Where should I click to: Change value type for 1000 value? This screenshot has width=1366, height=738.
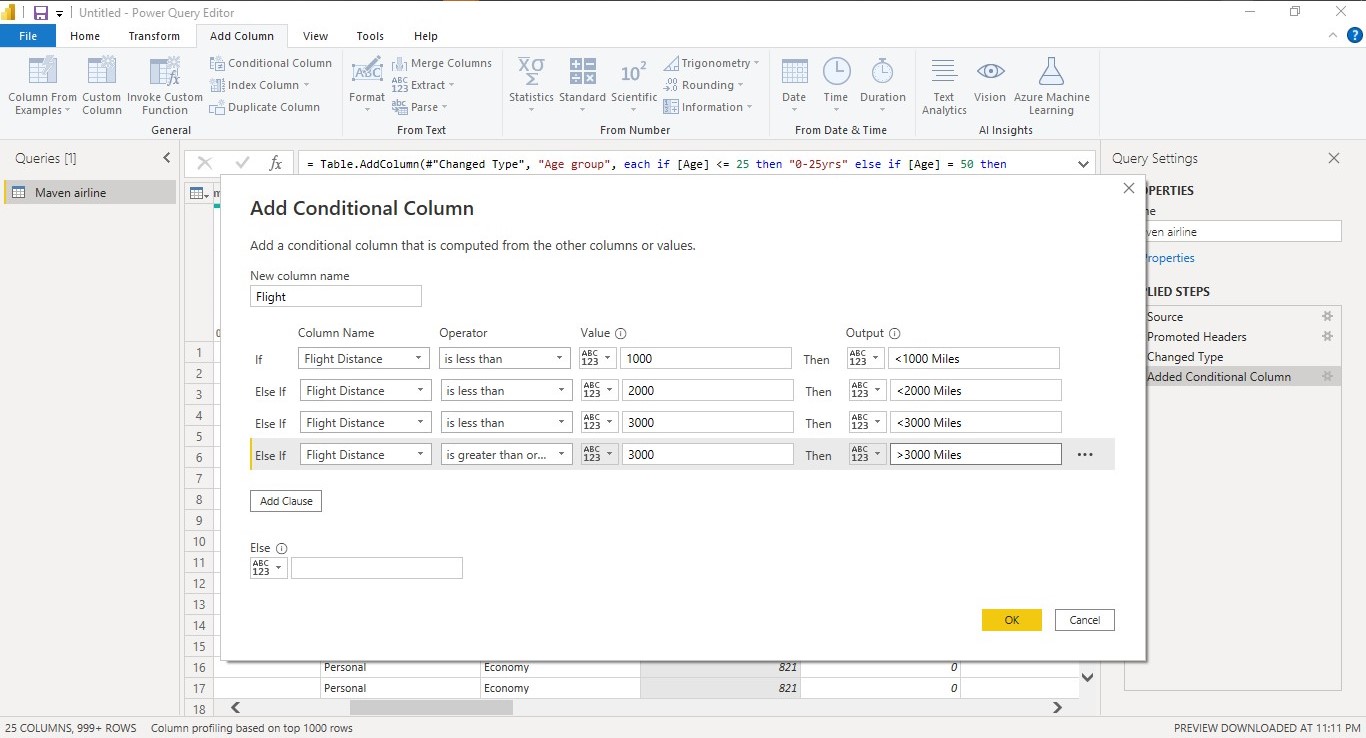tap(598, 359)
